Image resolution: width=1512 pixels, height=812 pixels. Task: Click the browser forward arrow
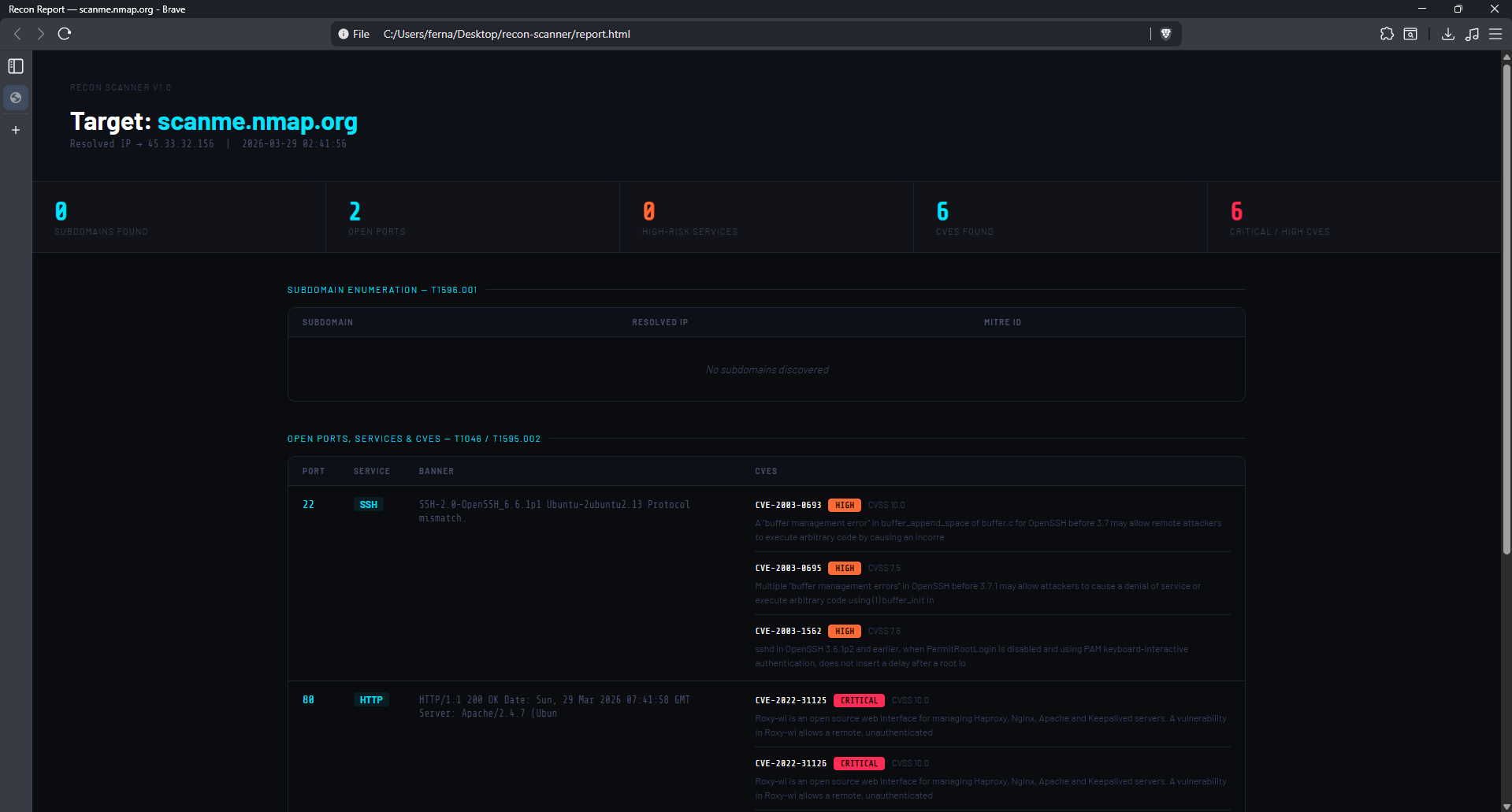[40, 34]
